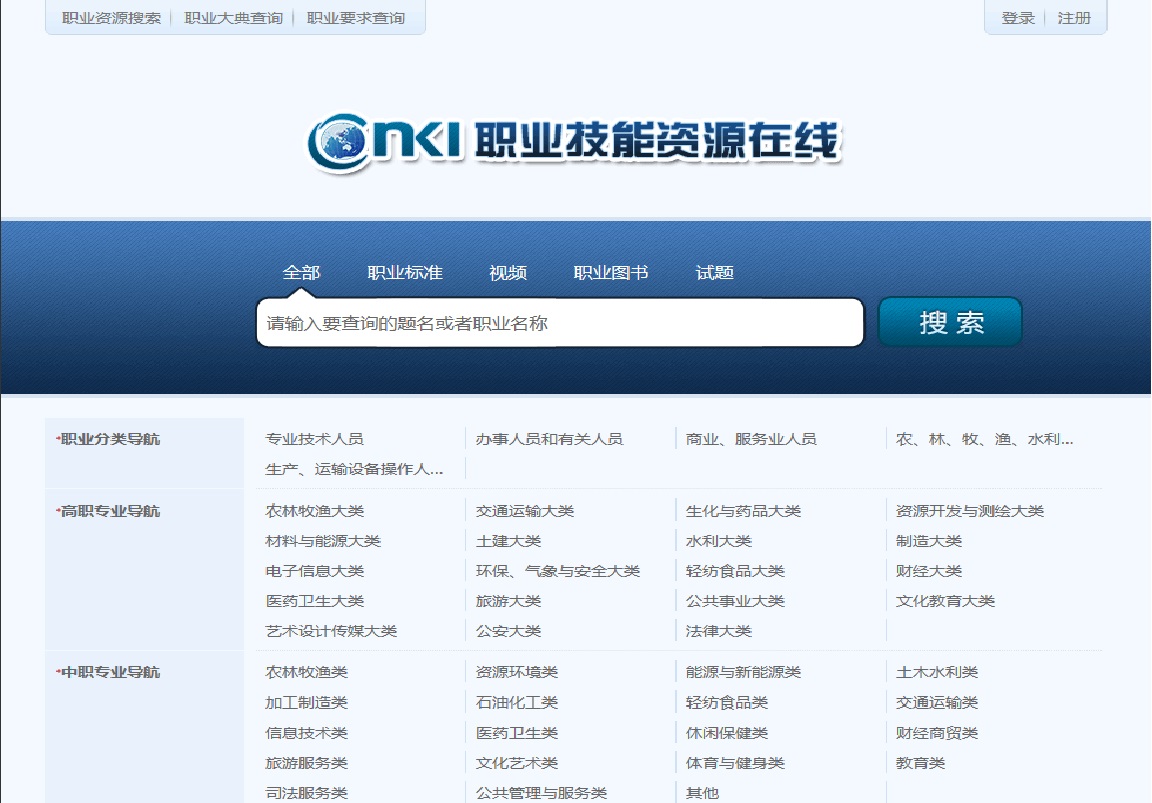1152x803 pixels.
Task: Open 职业资源搜索 in top navigation
Action: pyautogui.click(x=112, y=18)
